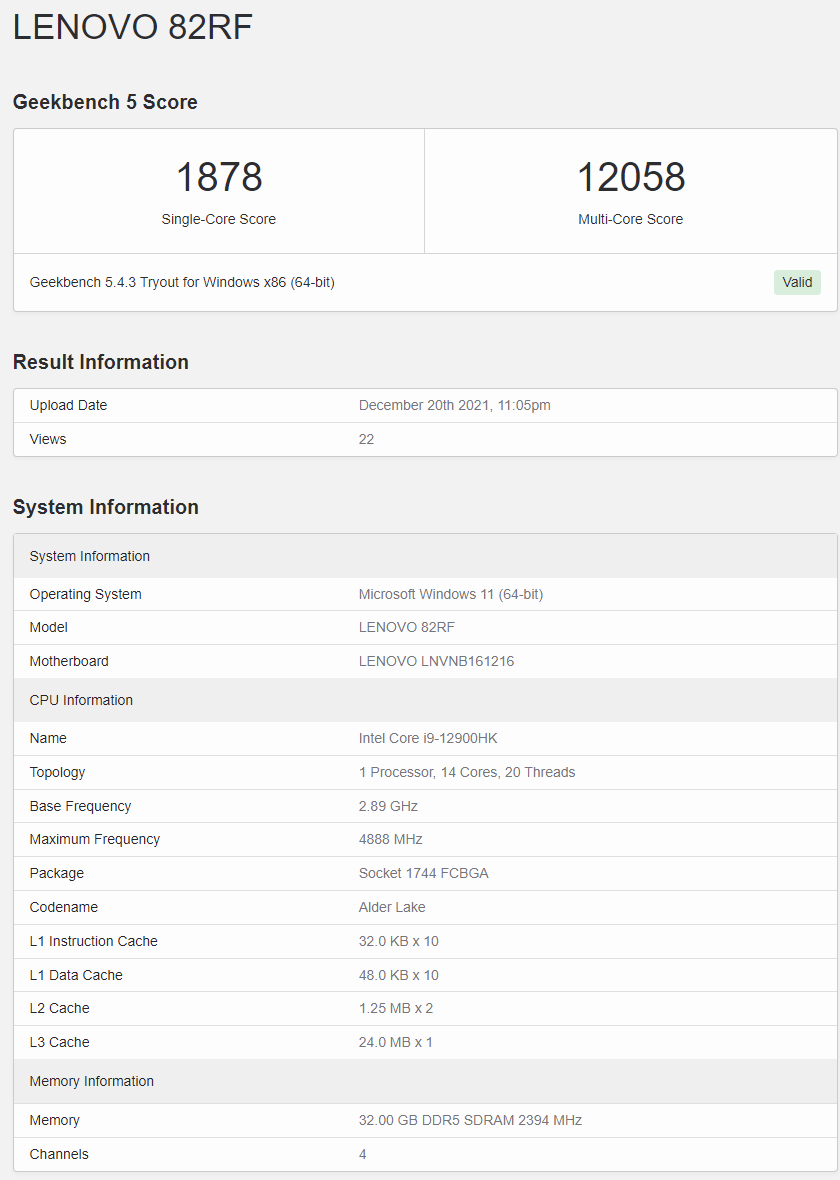The width and height of the screenshot is (840, 1180).
Task: Click the Geekbench 5 Score heading
Action: 105,102
